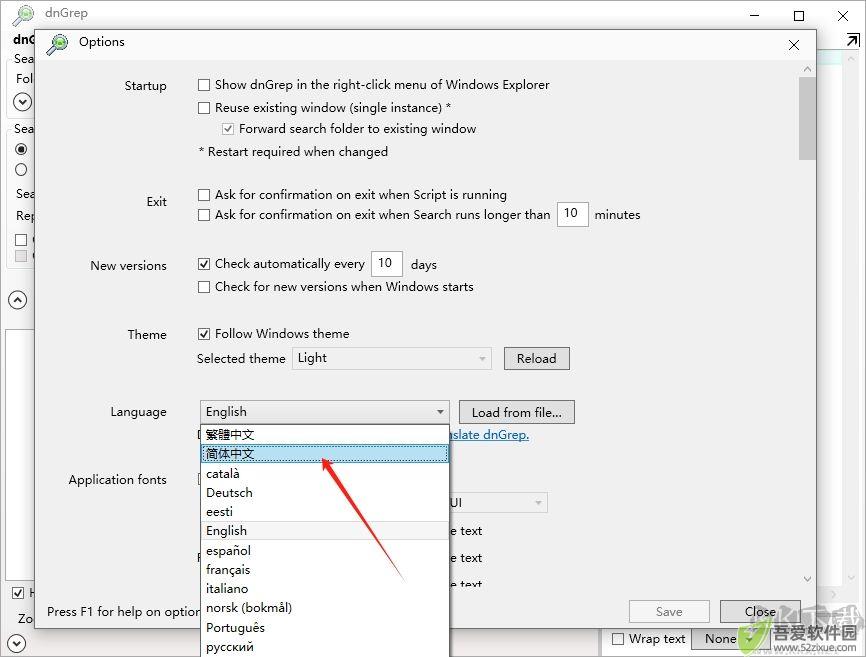The height and width of the screenshot is (657, 866).
Task: Toggle Reuse existing window (single instance)
Action: pos(204,108)
